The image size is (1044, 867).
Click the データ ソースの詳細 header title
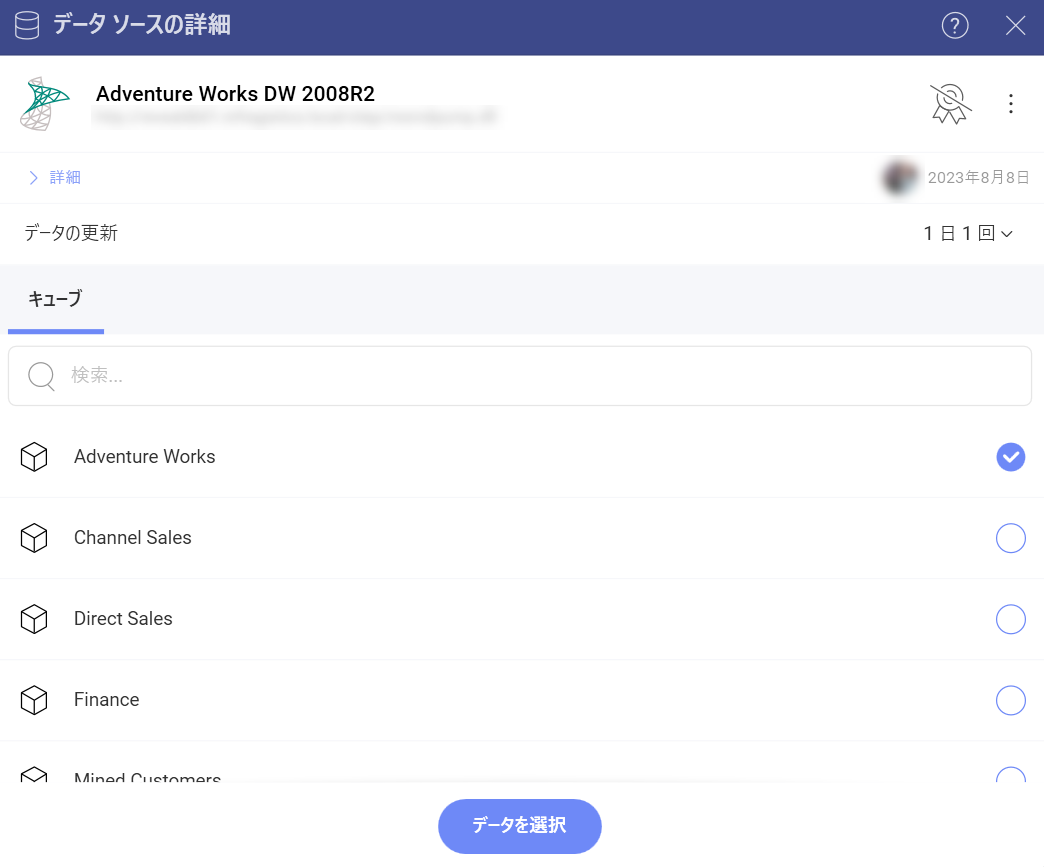[142, 25]
